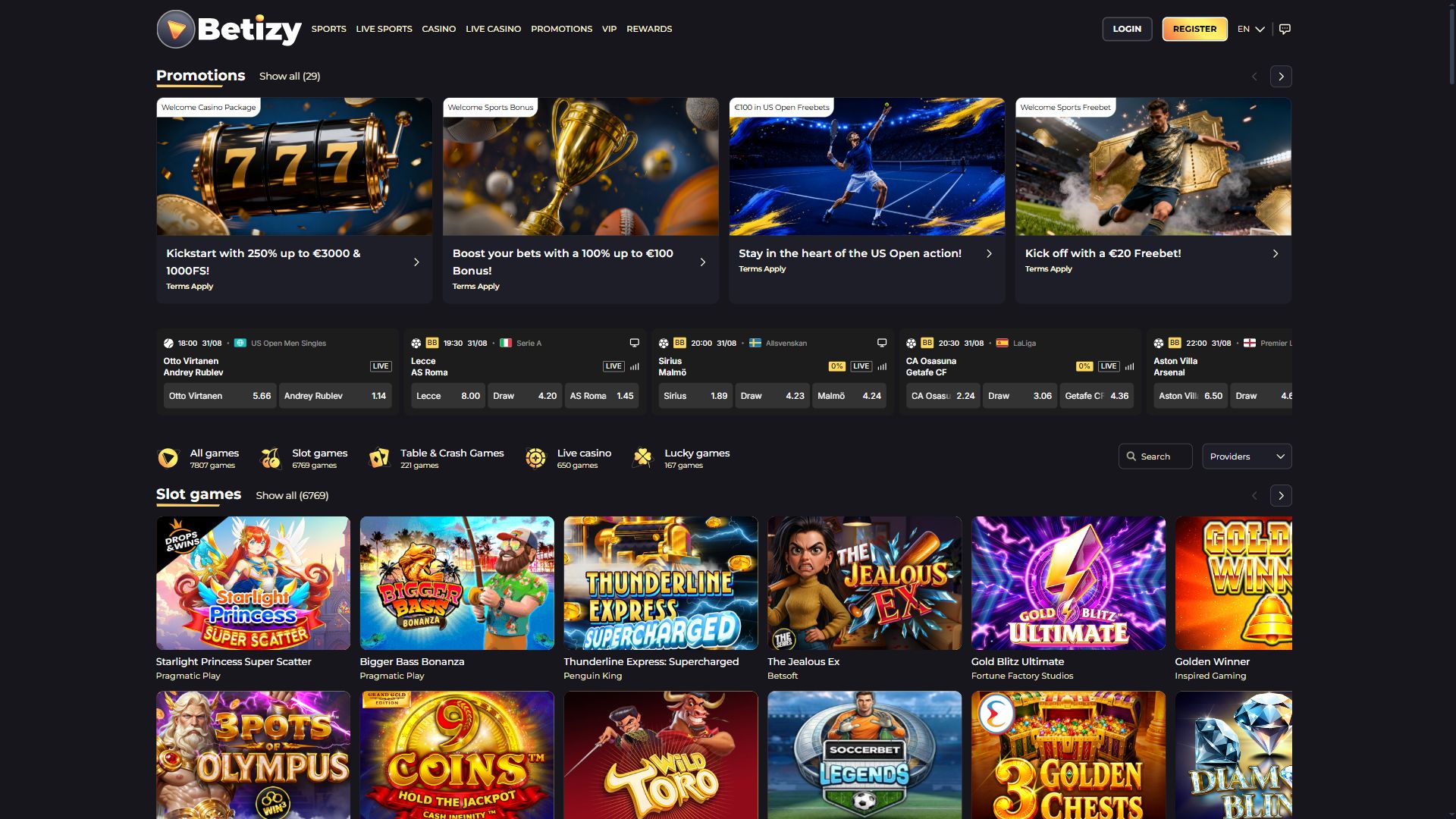Click the Betizy logo icon

tap(176, 29)
